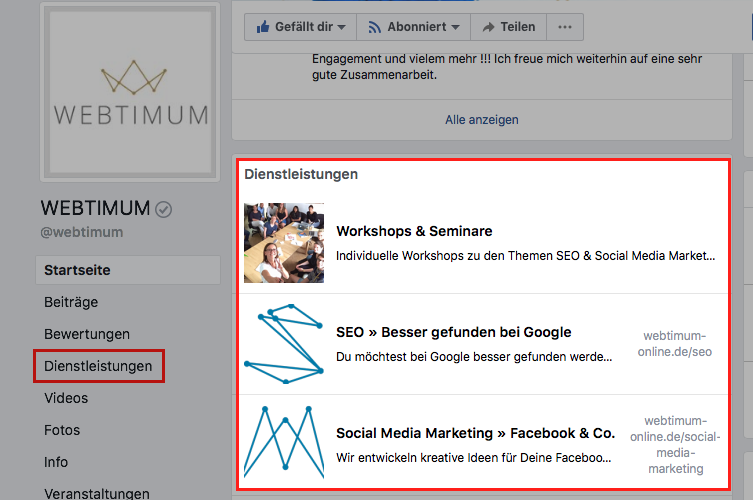Open Social Media Marketing » Facebook & Co.
Screen dimensions: 753x500
point(475,433)
